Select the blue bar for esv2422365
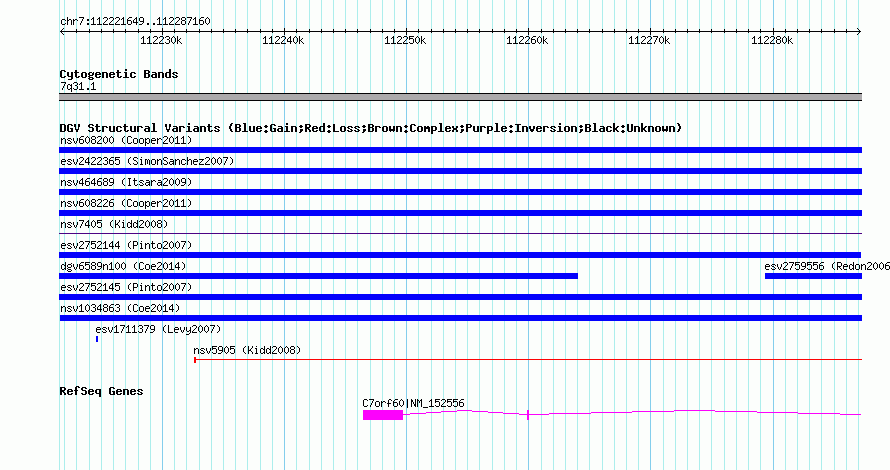This screenshot has height=470, width=890. pos(460,171)
